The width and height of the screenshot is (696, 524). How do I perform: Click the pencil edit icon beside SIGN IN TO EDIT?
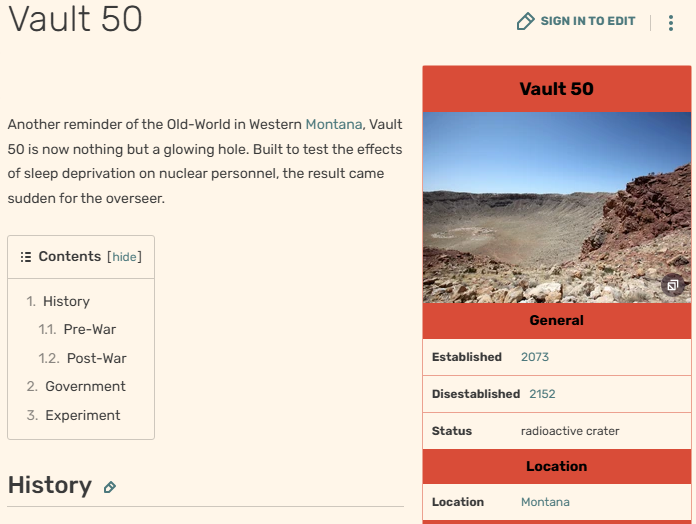pyautogui.click(x=526, y=21)
